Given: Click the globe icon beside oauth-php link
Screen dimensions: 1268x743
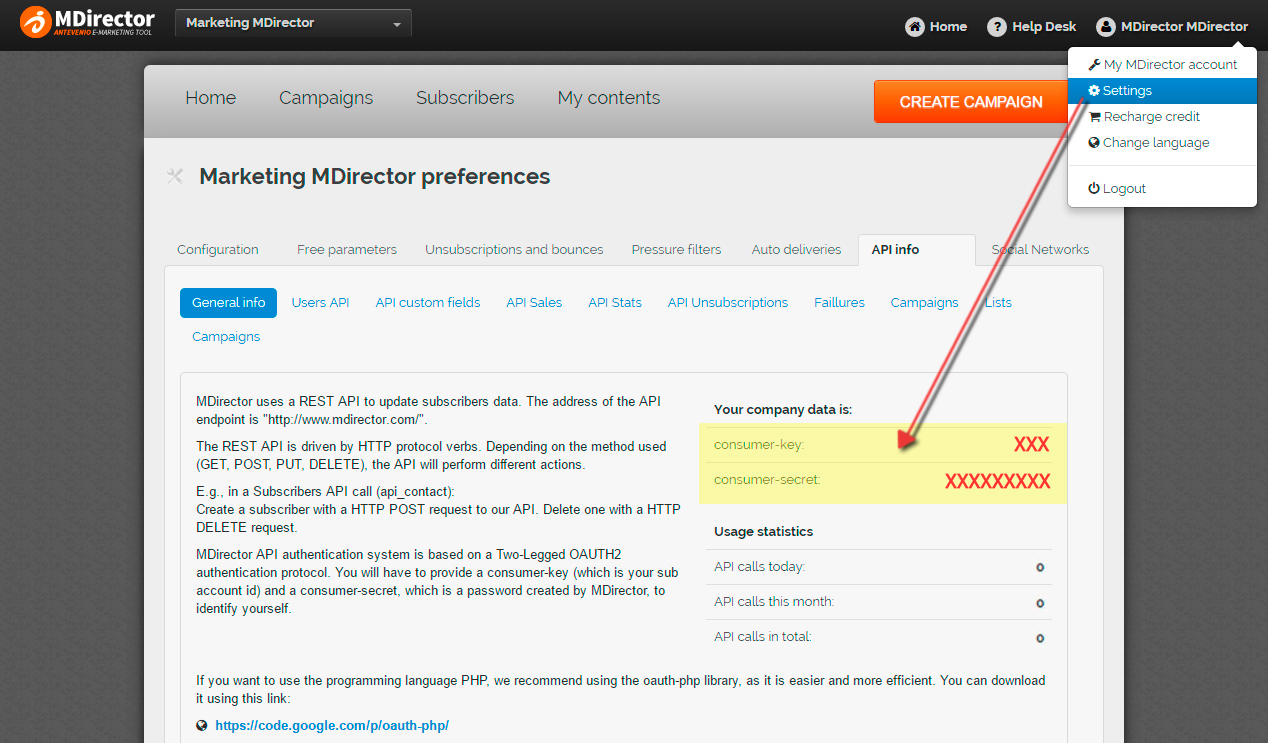Looking at the screenshot, I should coord(202,726).
